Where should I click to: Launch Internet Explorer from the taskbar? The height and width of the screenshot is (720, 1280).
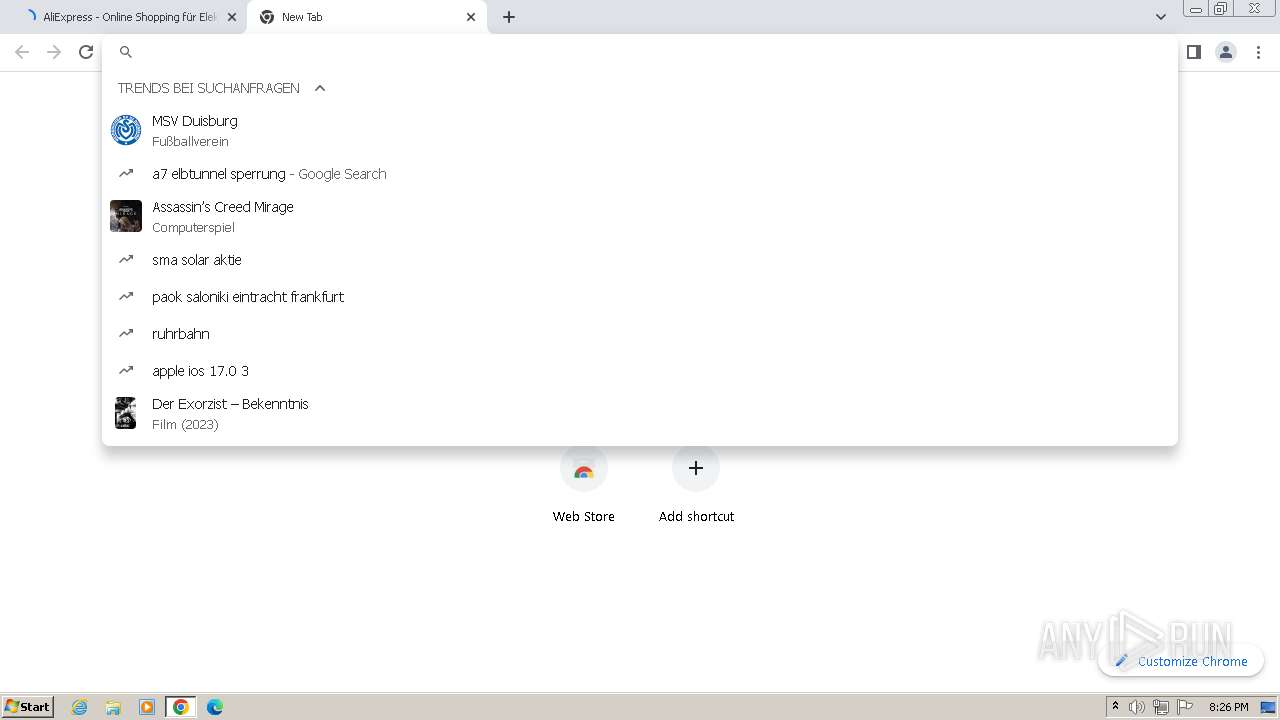point(80,707)
